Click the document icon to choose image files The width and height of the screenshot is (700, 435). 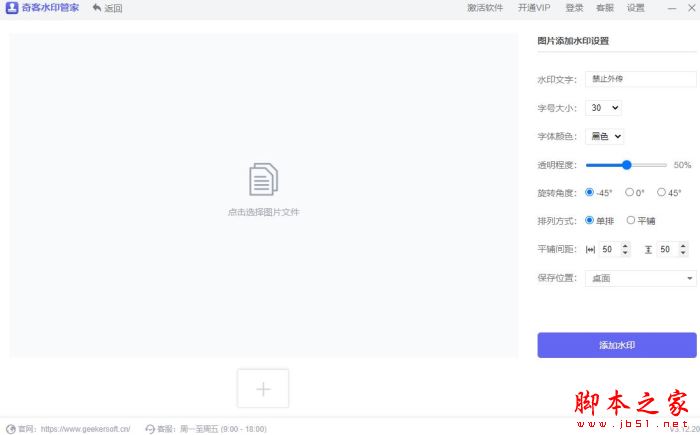tap(263, 179)
